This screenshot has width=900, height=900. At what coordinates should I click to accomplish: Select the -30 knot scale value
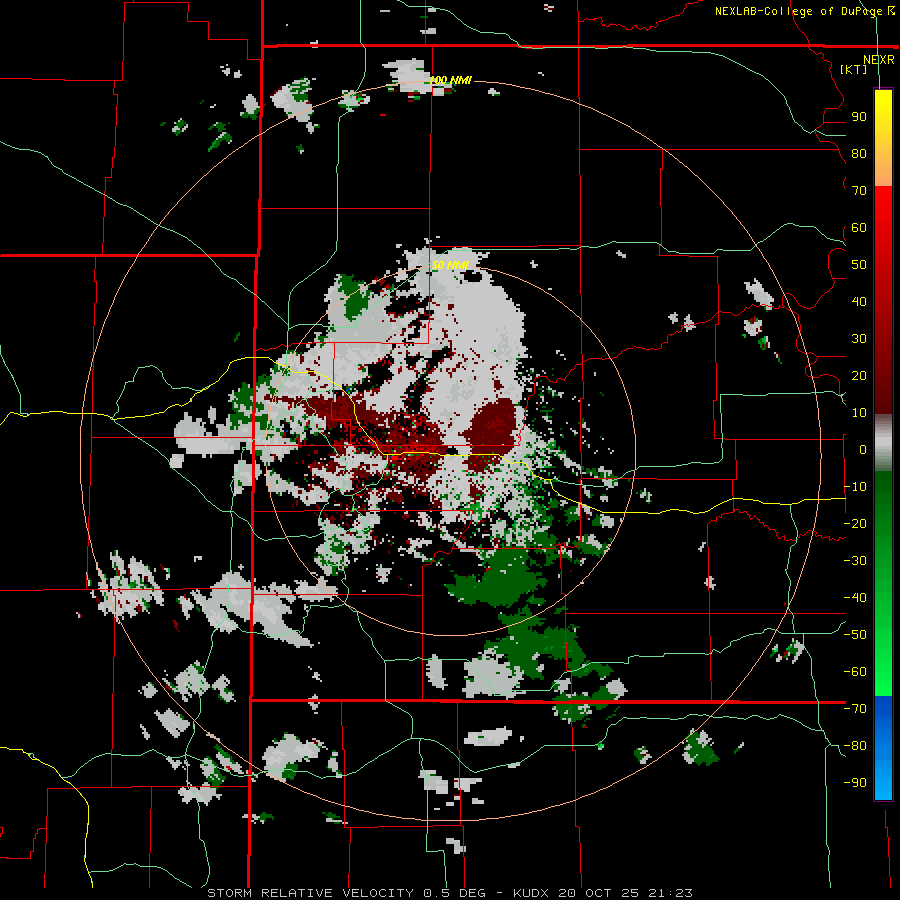tap(855, 561)
